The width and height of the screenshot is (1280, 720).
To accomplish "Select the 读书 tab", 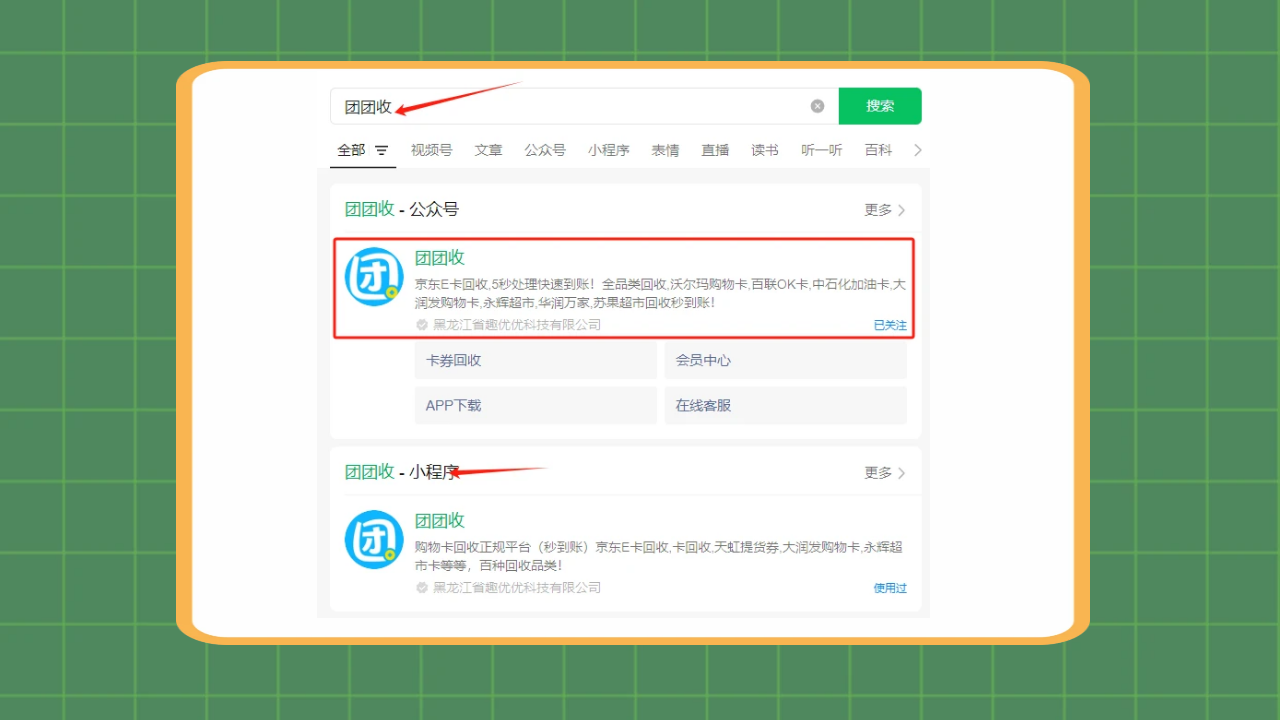I will (765, 150).
